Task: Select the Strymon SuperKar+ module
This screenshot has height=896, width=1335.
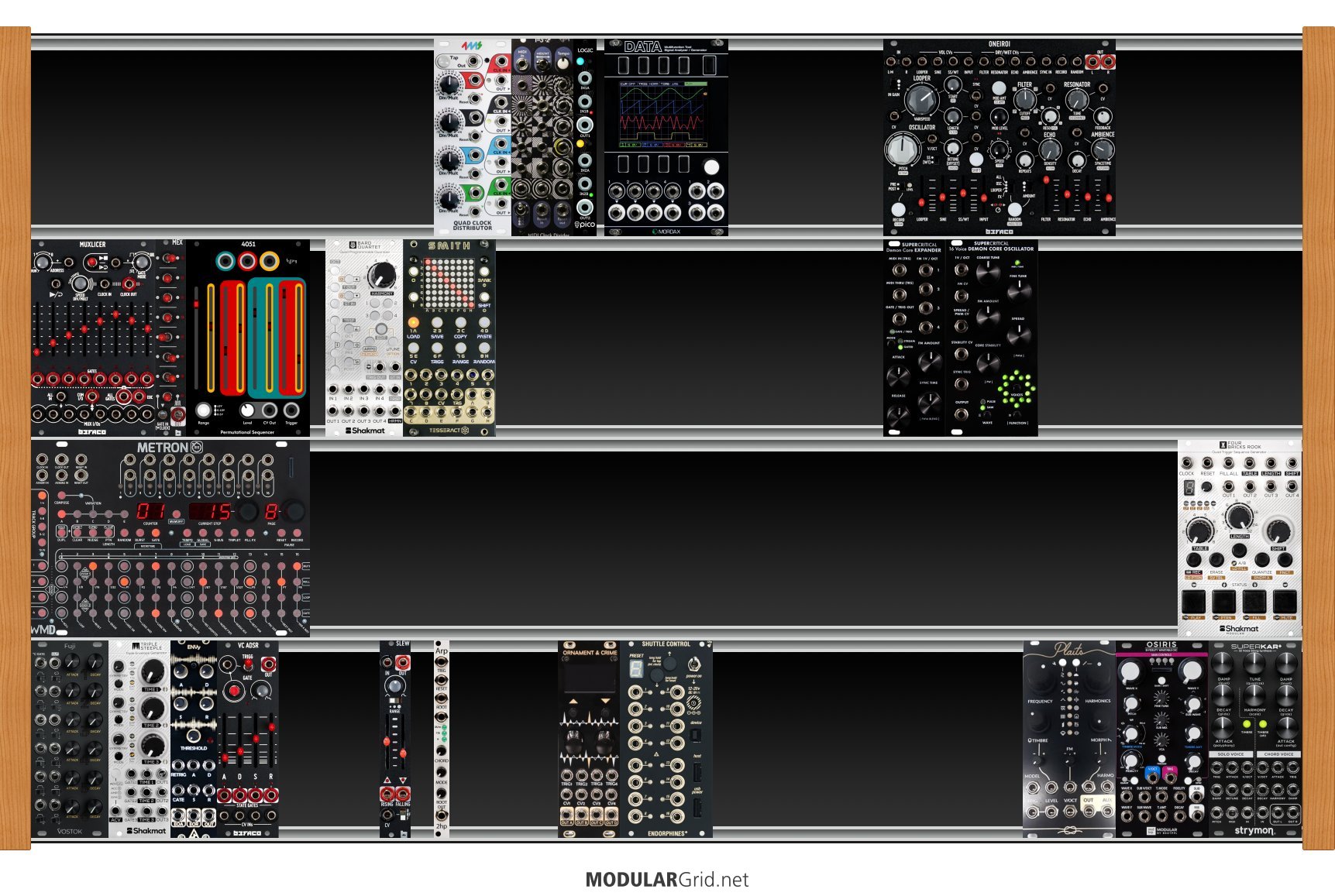Action: coord(1255,739)
